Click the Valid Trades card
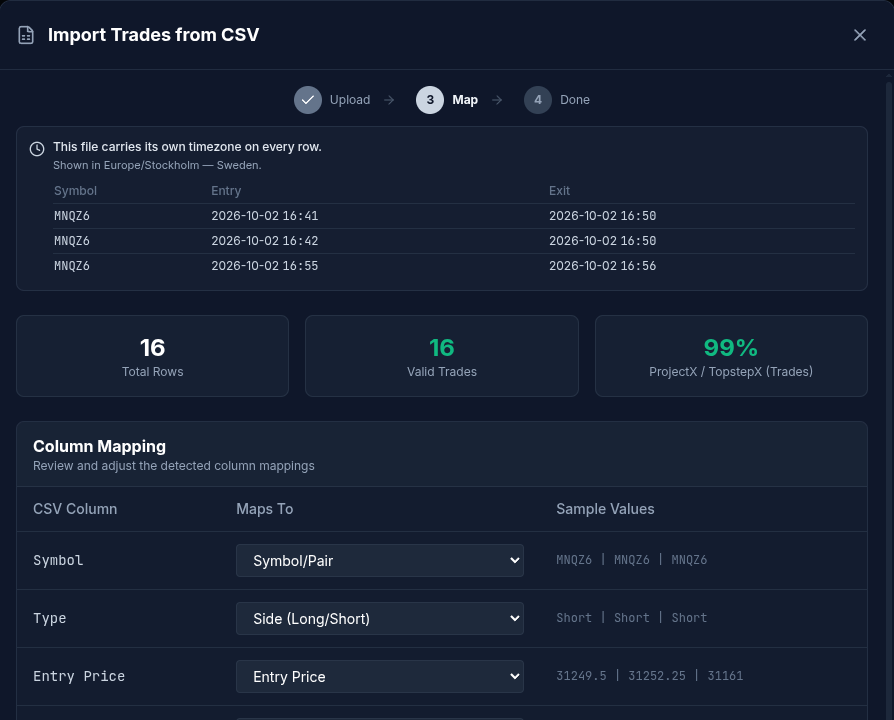 [442, 356]
